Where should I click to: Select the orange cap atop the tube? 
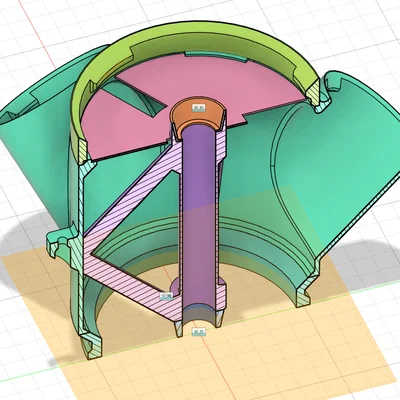(x=197, y=117)
